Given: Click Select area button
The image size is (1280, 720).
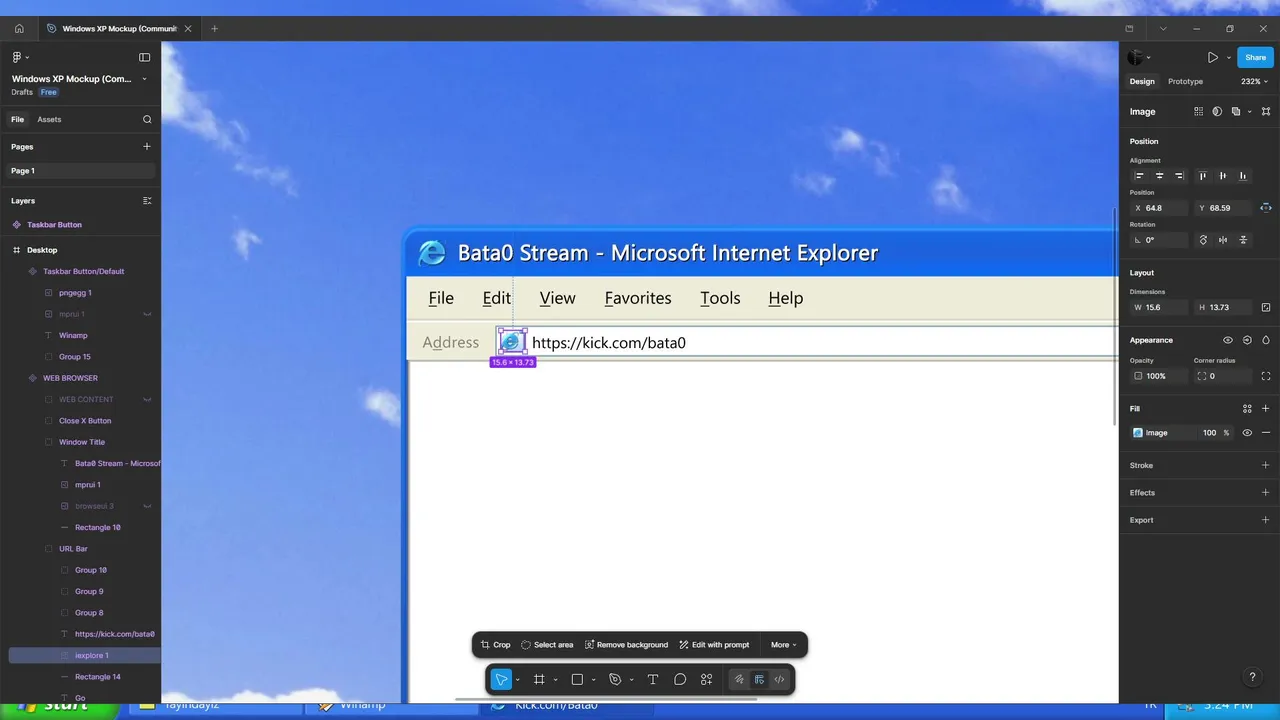Looking at the screenshot, I should pos(547,645).
